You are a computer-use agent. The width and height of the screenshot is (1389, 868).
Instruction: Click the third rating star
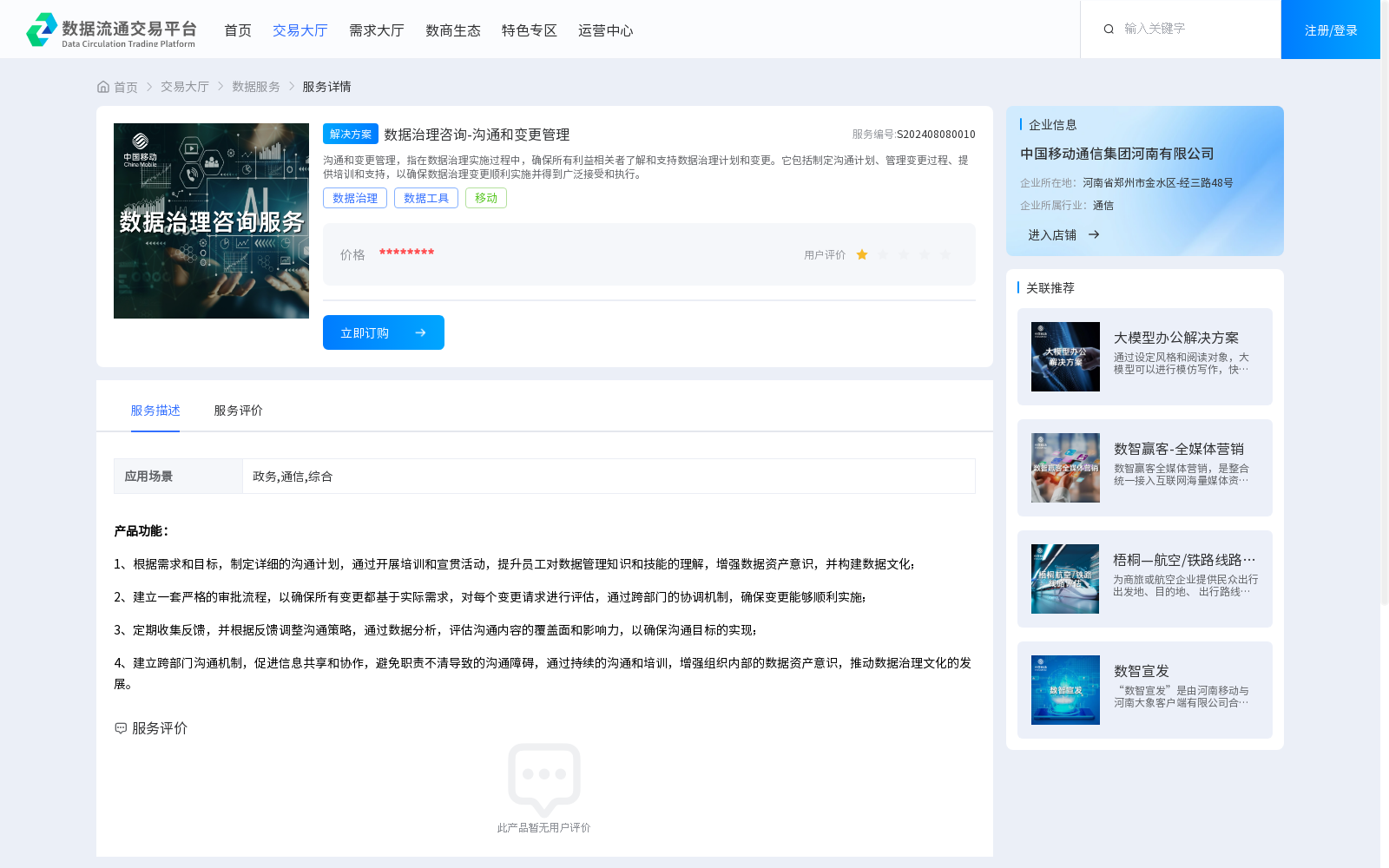pyautogui.click(x=904, y=254)
